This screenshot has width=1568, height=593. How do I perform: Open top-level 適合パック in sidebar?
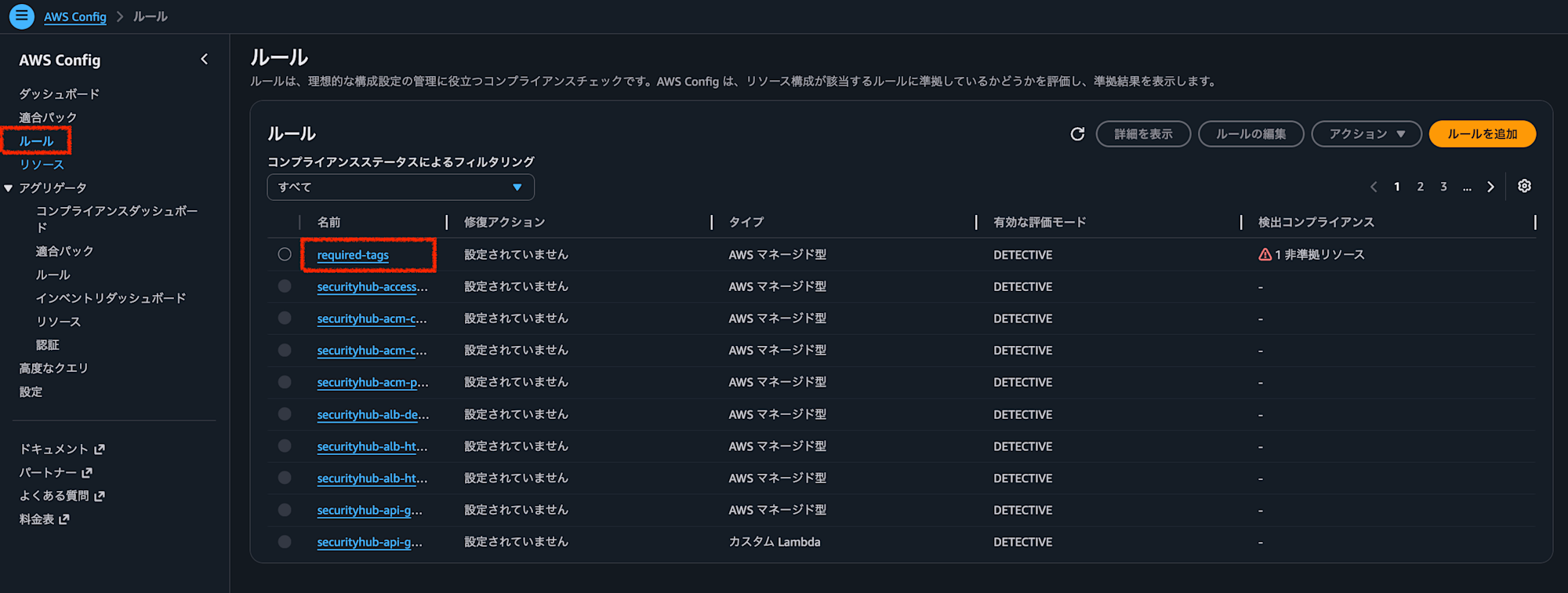48,118
